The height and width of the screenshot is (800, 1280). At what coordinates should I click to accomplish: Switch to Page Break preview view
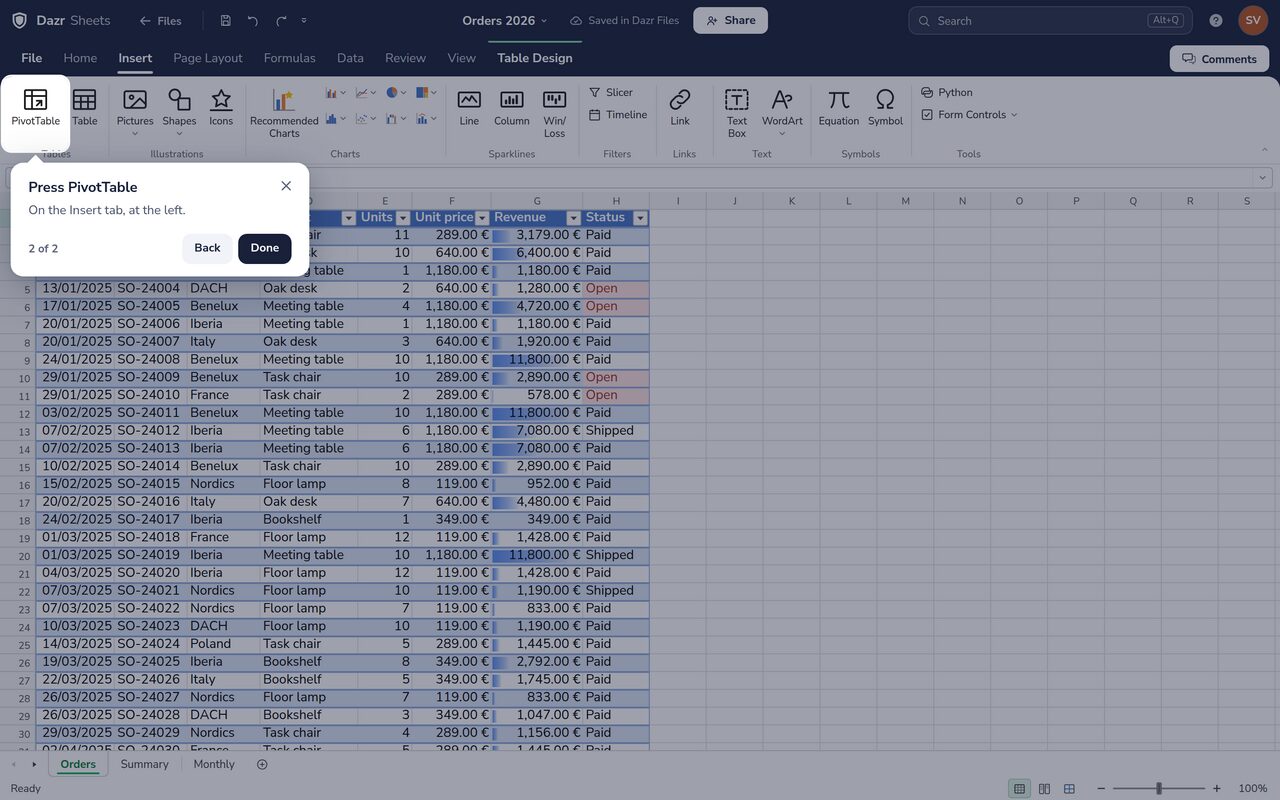1069,789
